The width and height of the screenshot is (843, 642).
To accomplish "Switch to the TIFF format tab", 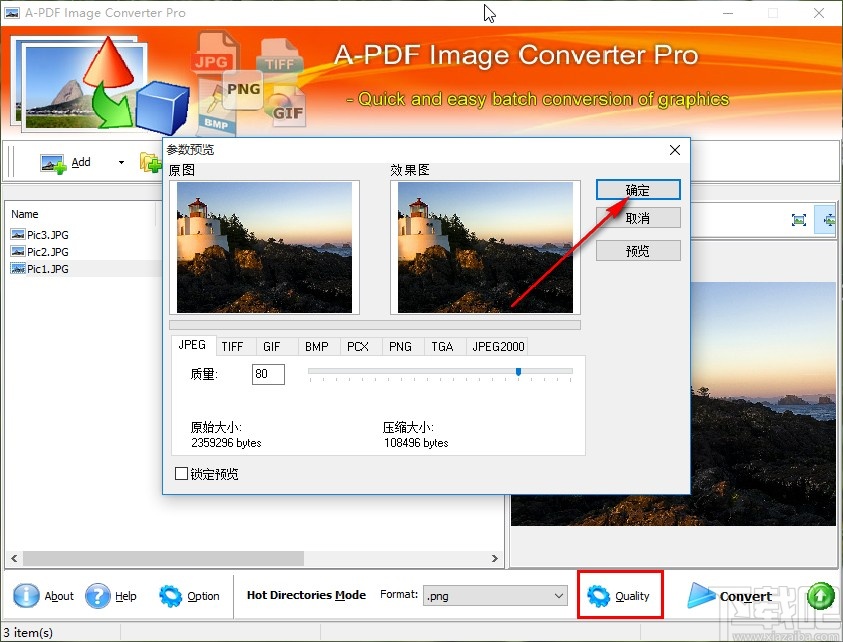I will click(x=234, y=346).
